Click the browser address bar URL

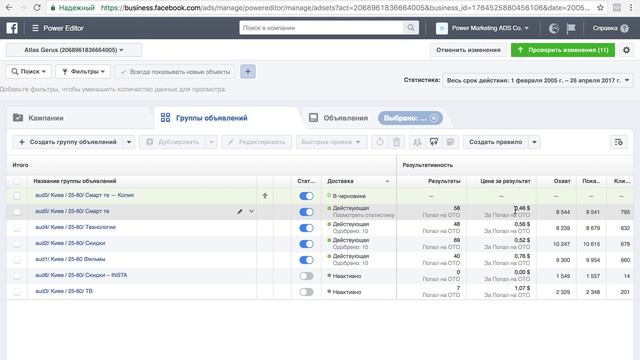[345, 8]
